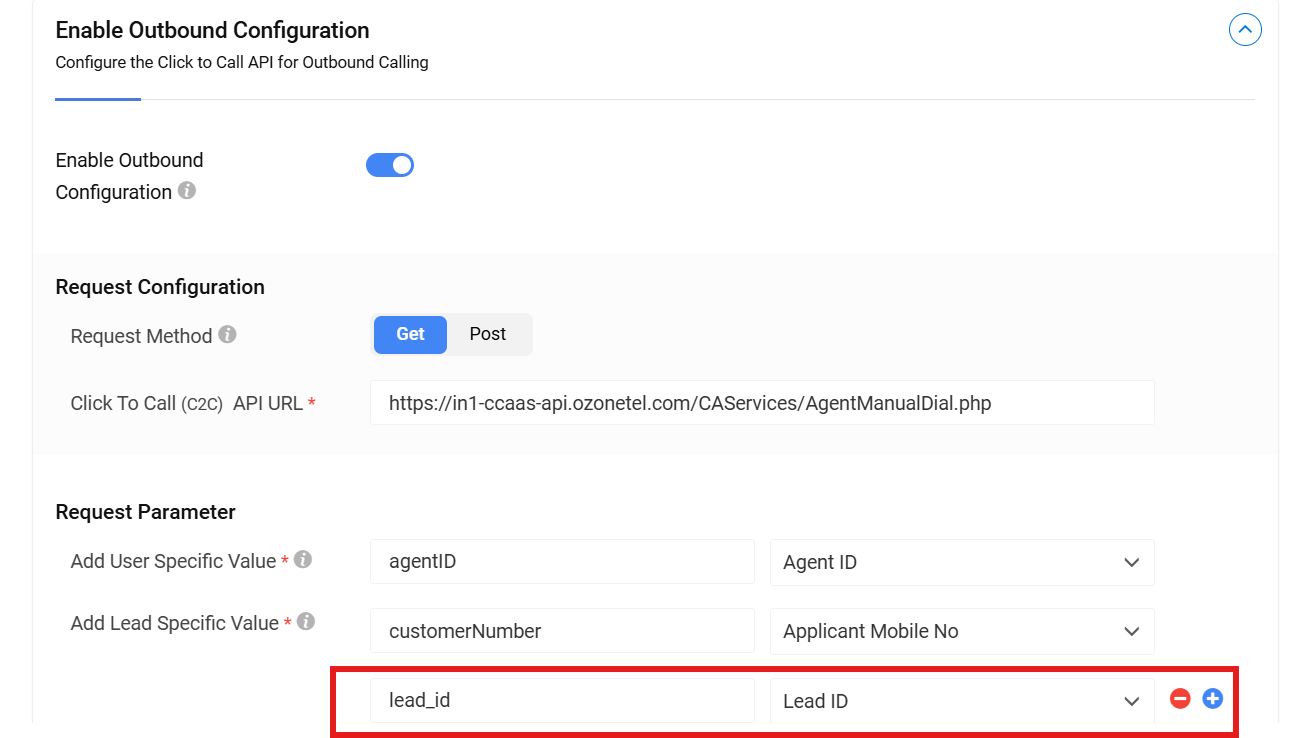Expand the Applicant Mobile No dropdown
The height and width of the screenshot is (738, 1297).
click(961, 631)
